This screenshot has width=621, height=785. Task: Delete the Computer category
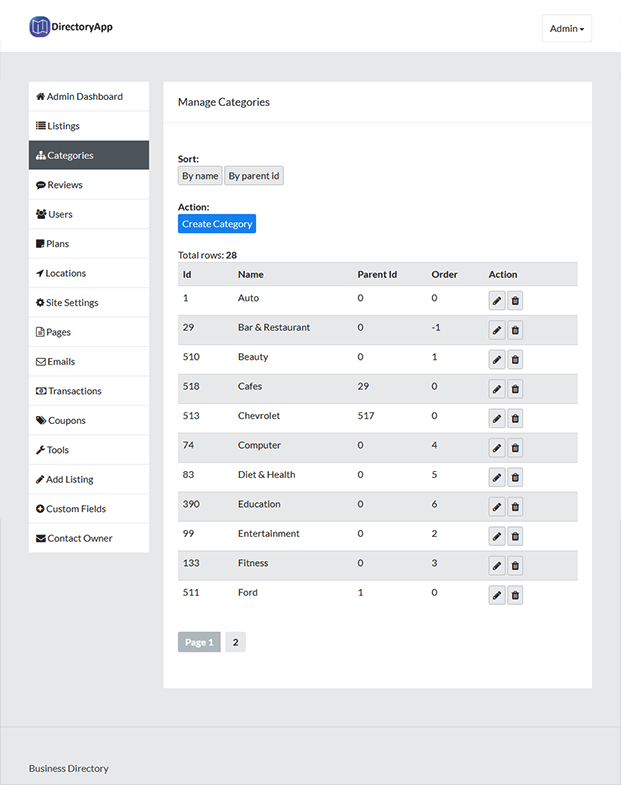click(x=515, y=448)
